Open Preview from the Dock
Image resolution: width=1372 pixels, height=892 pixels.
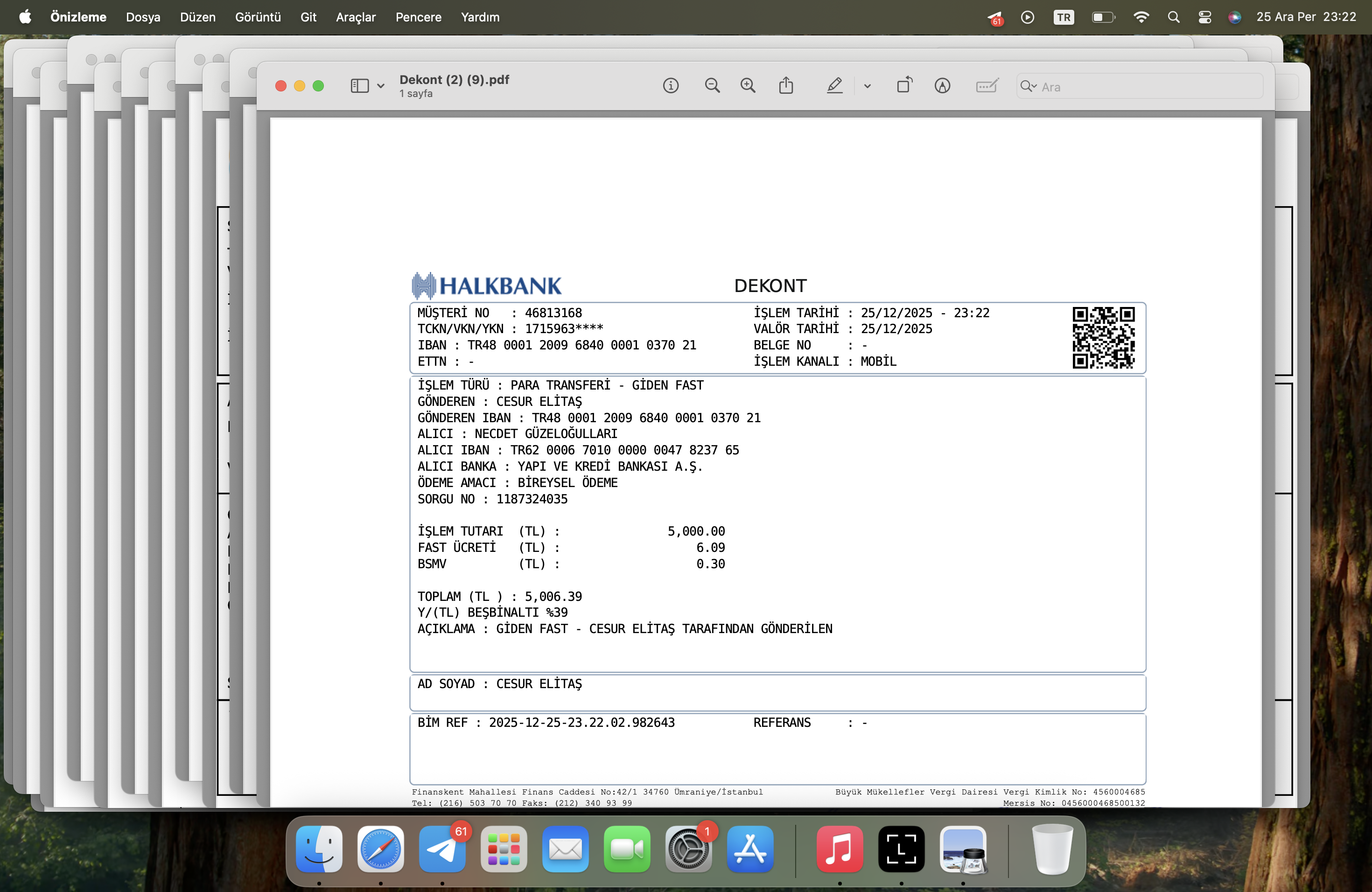coord(963,849)
